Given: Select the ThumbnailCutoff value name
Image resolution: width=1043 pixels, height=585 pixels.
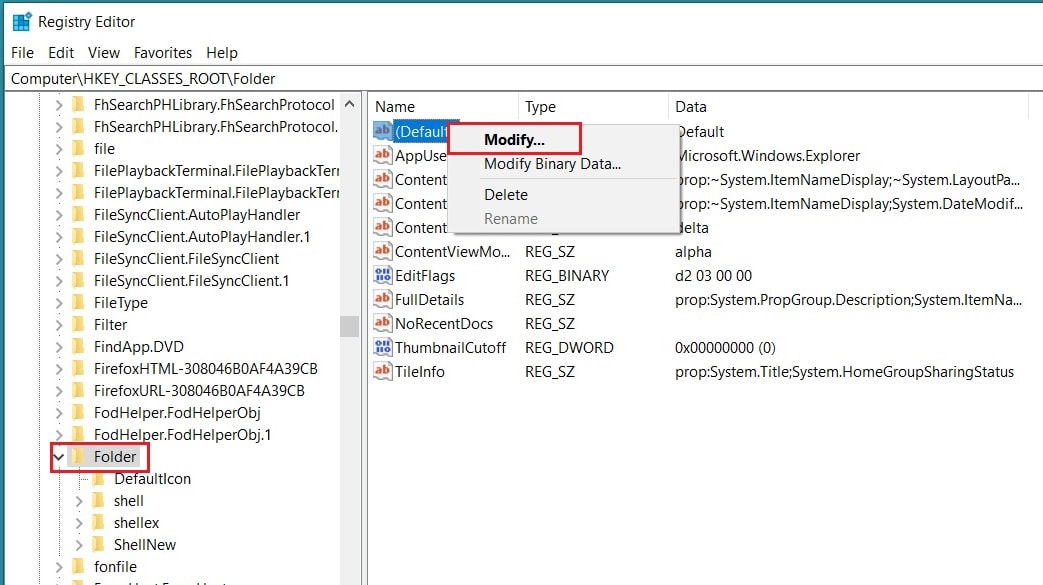Looking at the screenshot, I should pos(450,347).
